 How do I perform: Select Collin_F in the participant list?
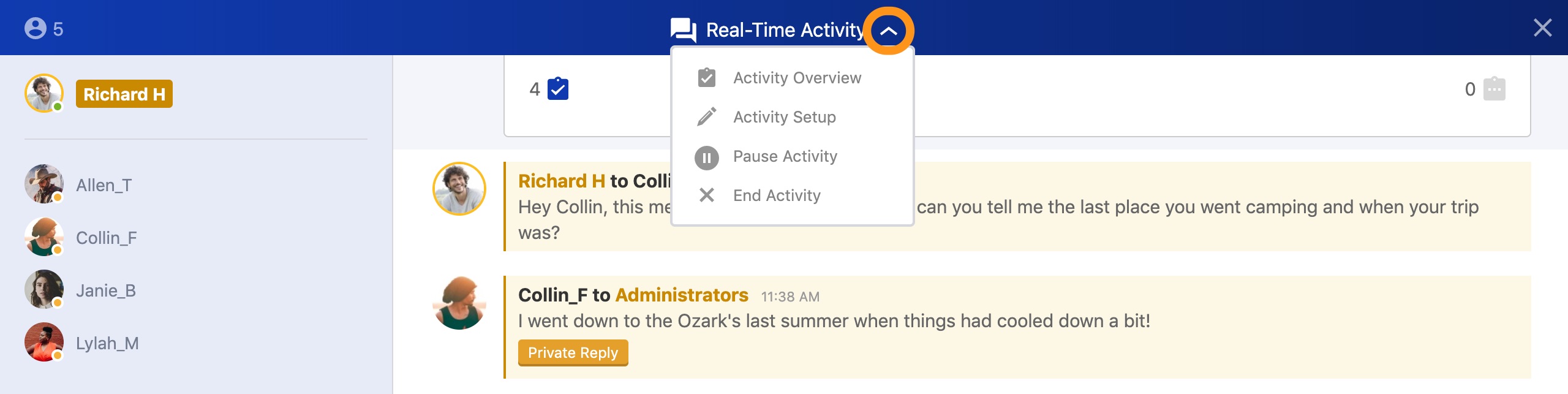coord(107,237)
